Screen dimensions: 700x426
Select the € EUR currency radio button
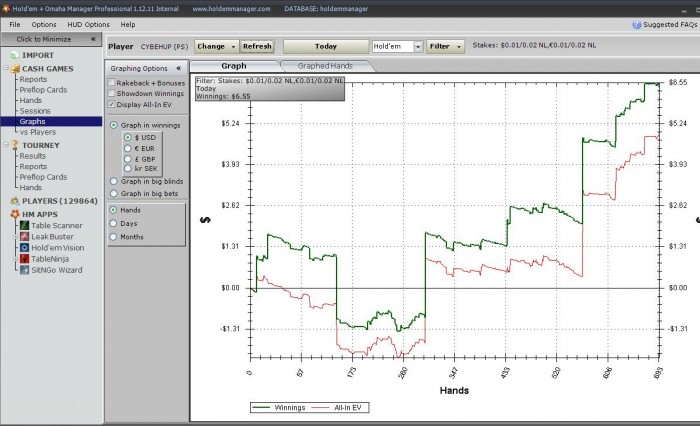127,147
